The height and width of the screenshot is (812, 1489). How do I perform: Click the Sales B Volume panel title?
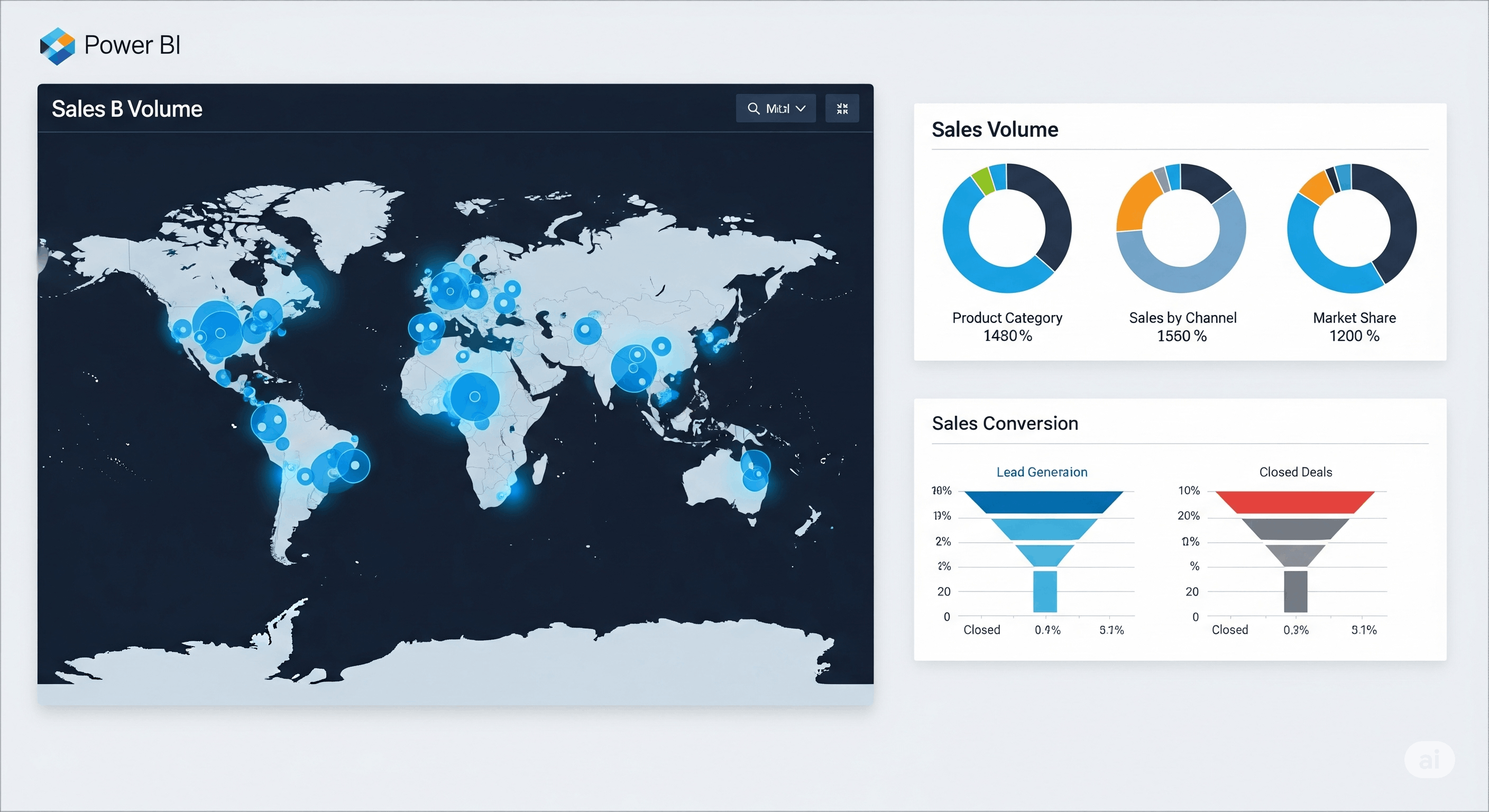pyautogui.click(x=127, y=109)
